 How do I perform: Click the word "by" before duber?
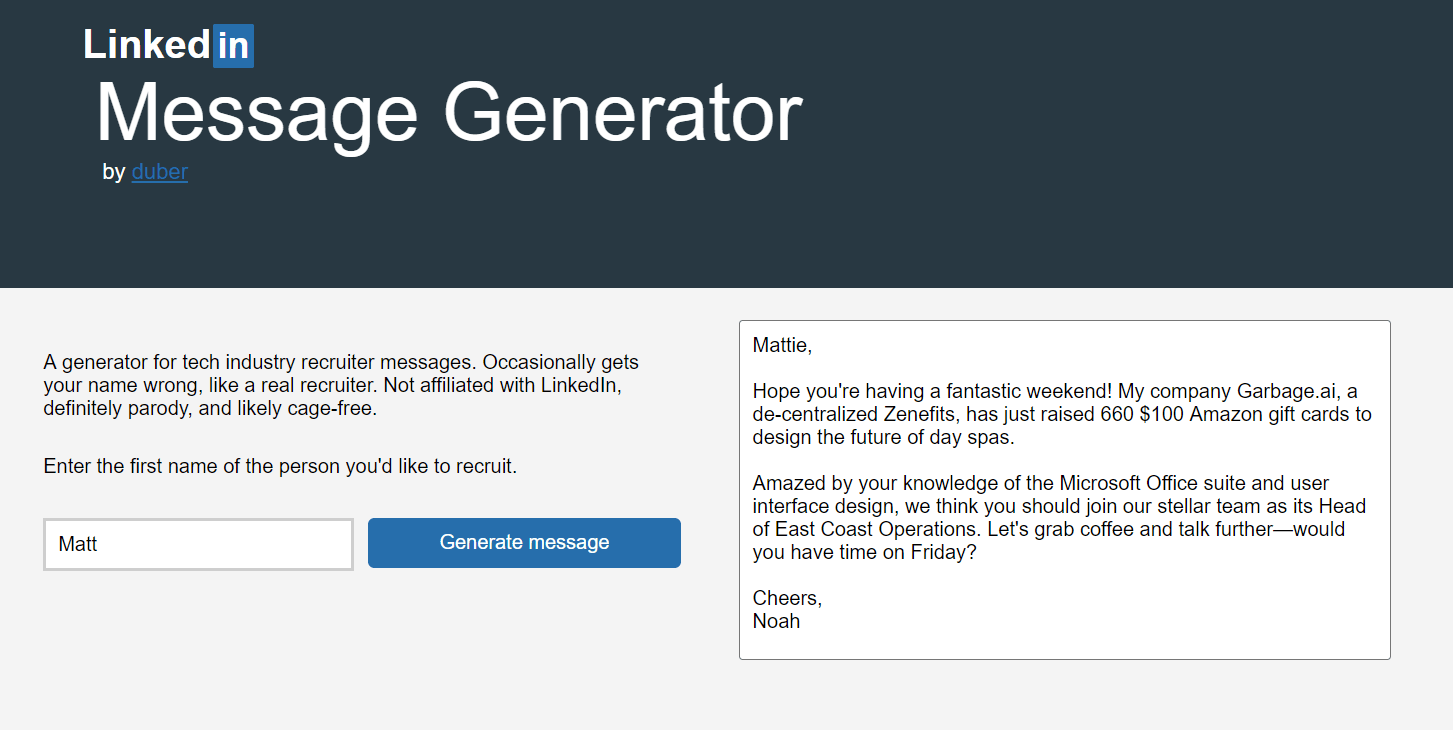click(113, 172)
